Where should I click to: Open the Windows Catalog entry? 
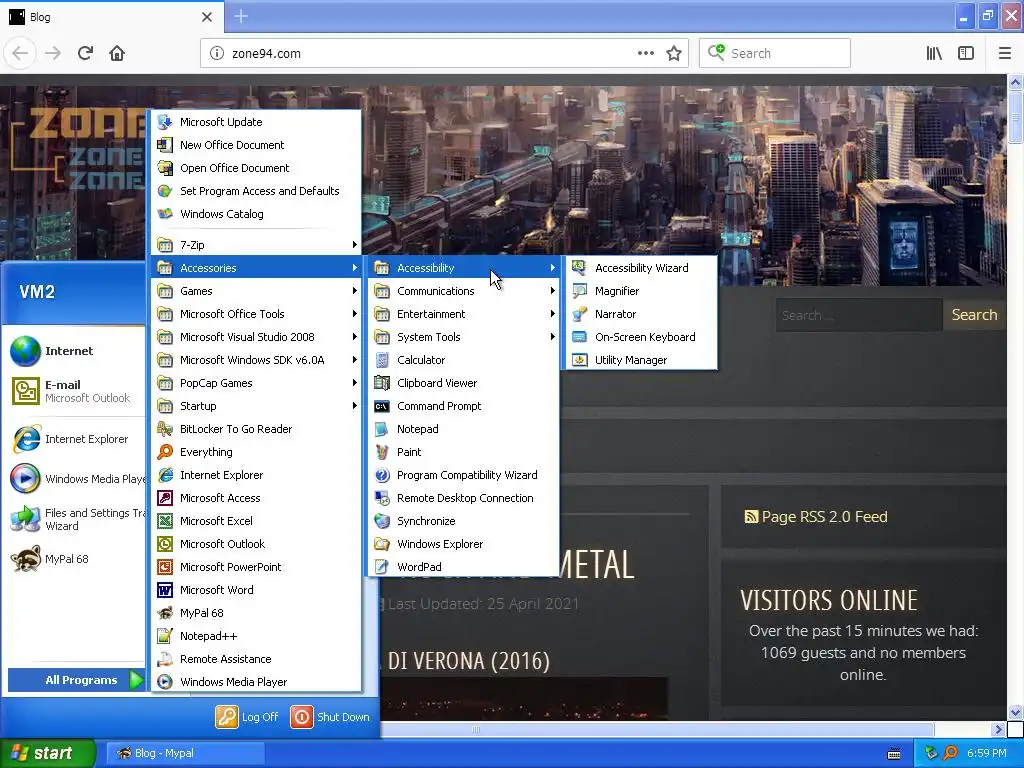tap(256, 214)
